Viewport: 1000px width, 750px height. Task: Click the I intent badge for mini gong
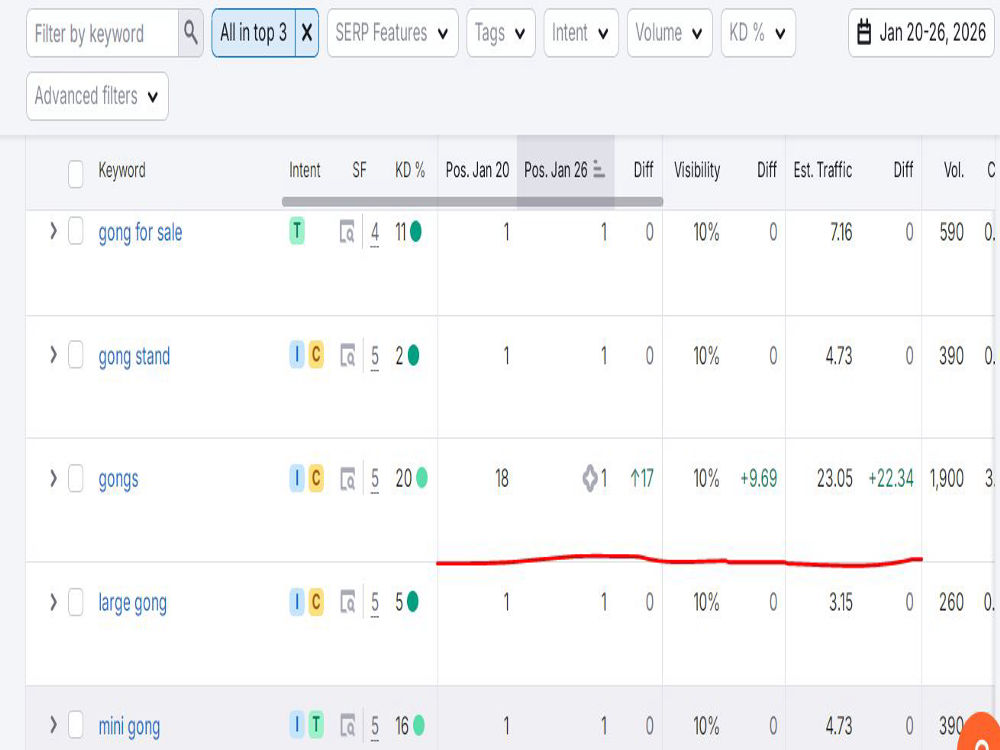(297, 725)
